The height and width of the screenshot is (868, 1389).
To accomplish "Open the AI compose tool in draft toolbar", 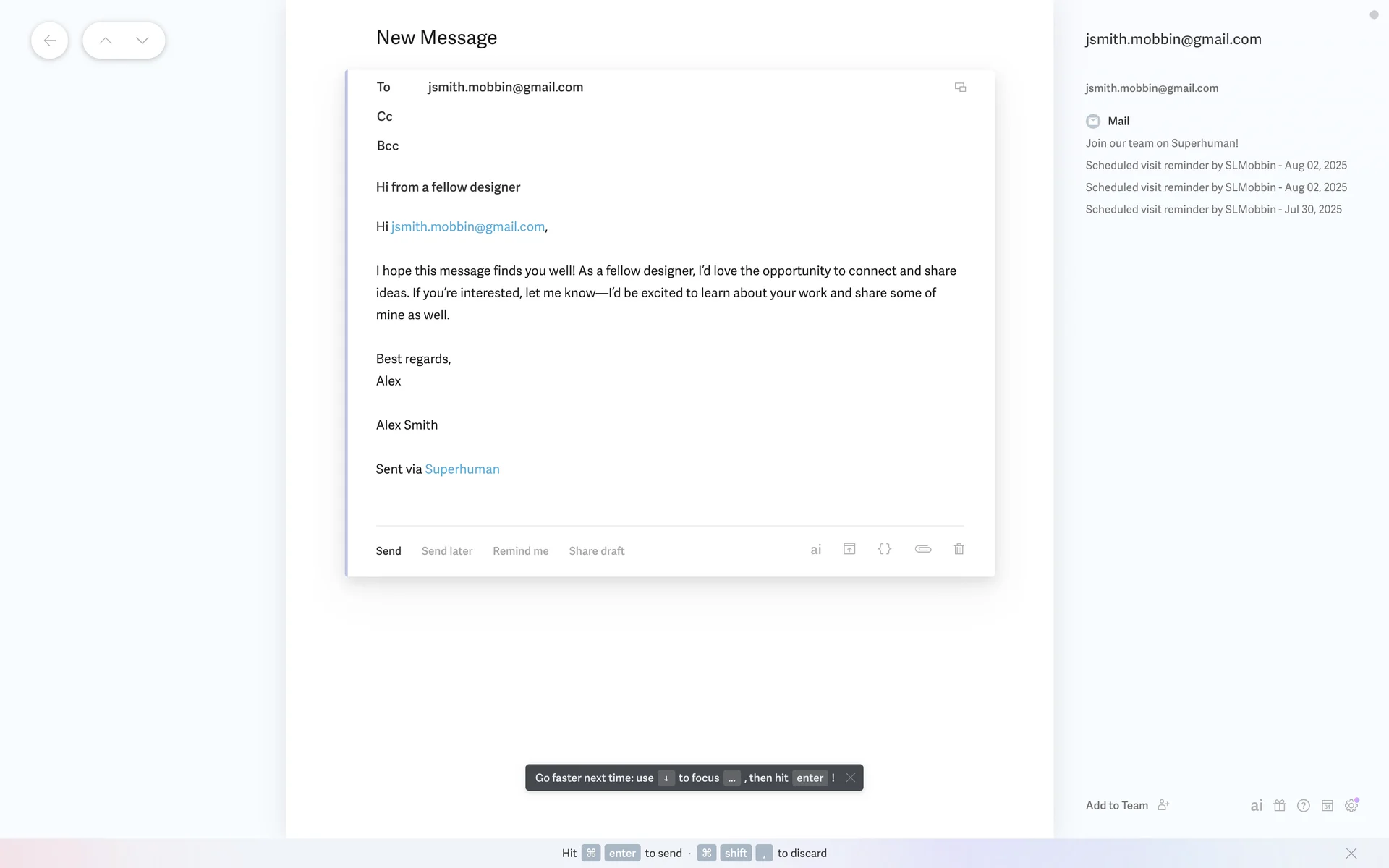I will coord(815,550).
